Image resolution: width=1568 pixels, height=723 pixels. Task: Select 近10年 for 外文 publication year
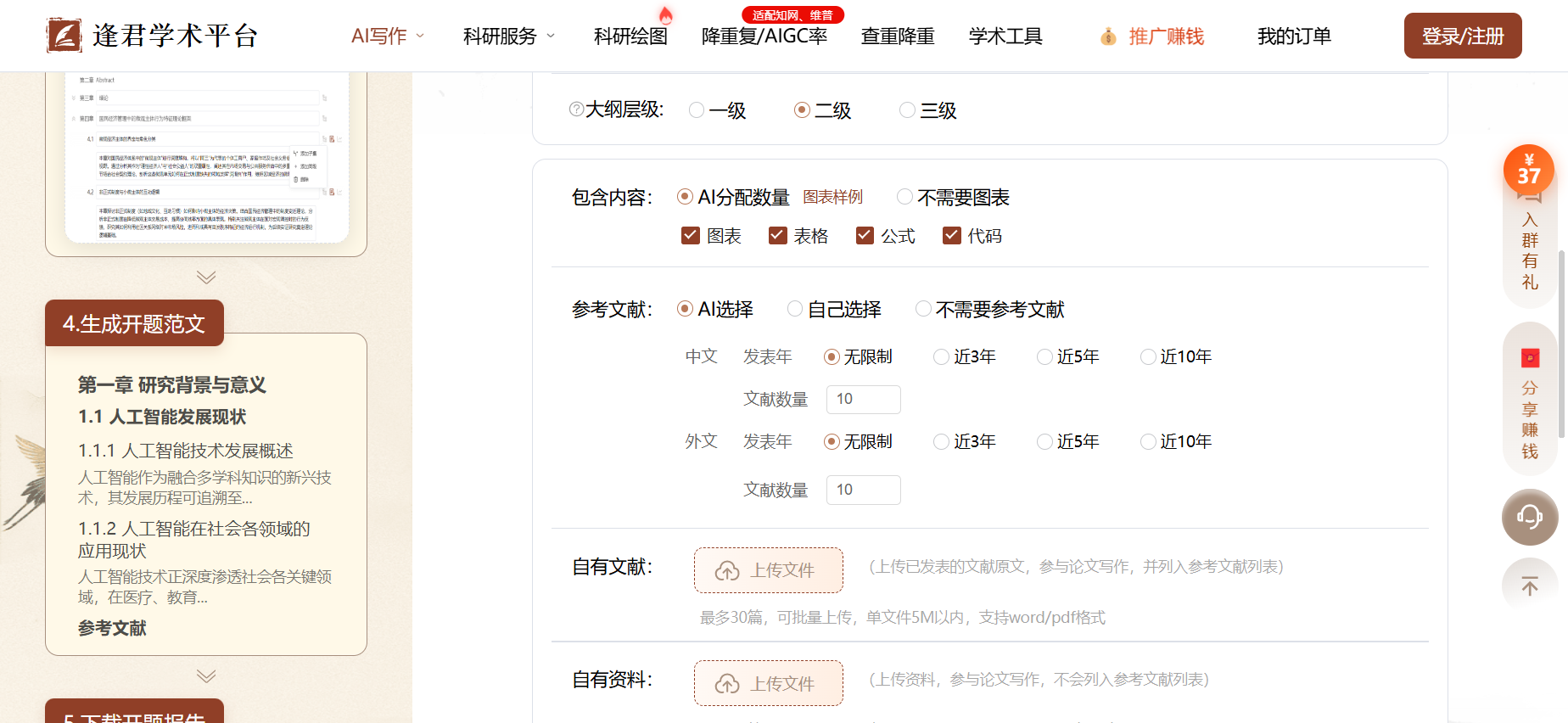click(1148, 442)
